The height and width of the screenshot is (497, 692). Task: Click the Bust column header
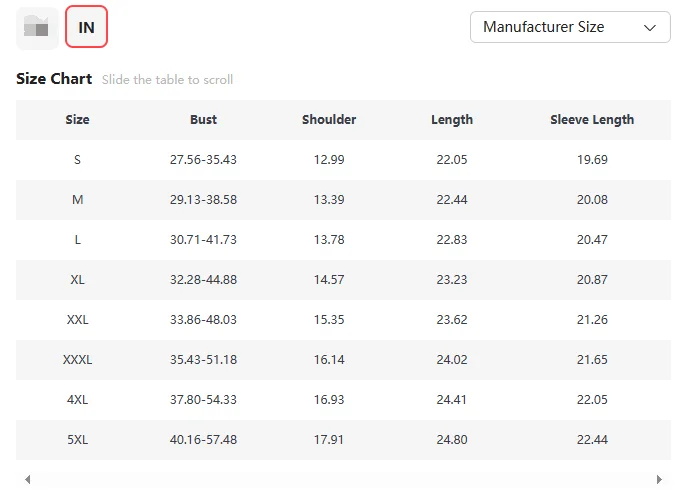pyautogui.click(x=203, y=120)
